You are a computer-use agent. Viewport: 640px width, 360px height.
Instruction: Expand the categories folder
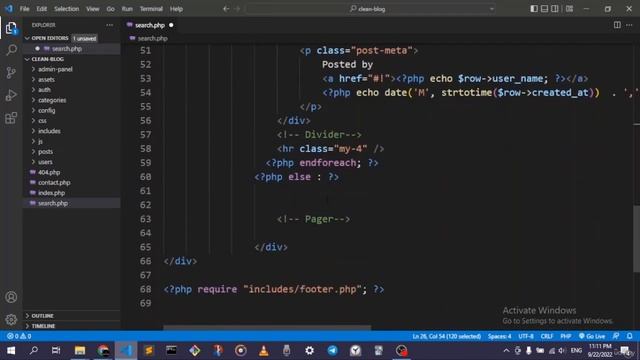tap(52, 100)
